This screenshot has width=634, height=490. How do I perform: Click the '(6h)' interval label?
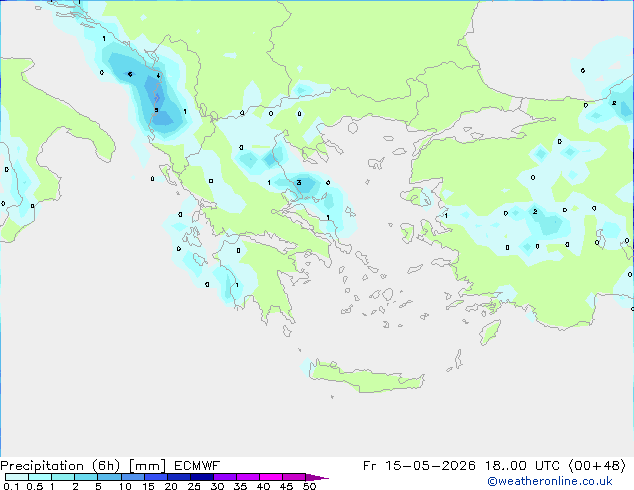pos(106,466)
